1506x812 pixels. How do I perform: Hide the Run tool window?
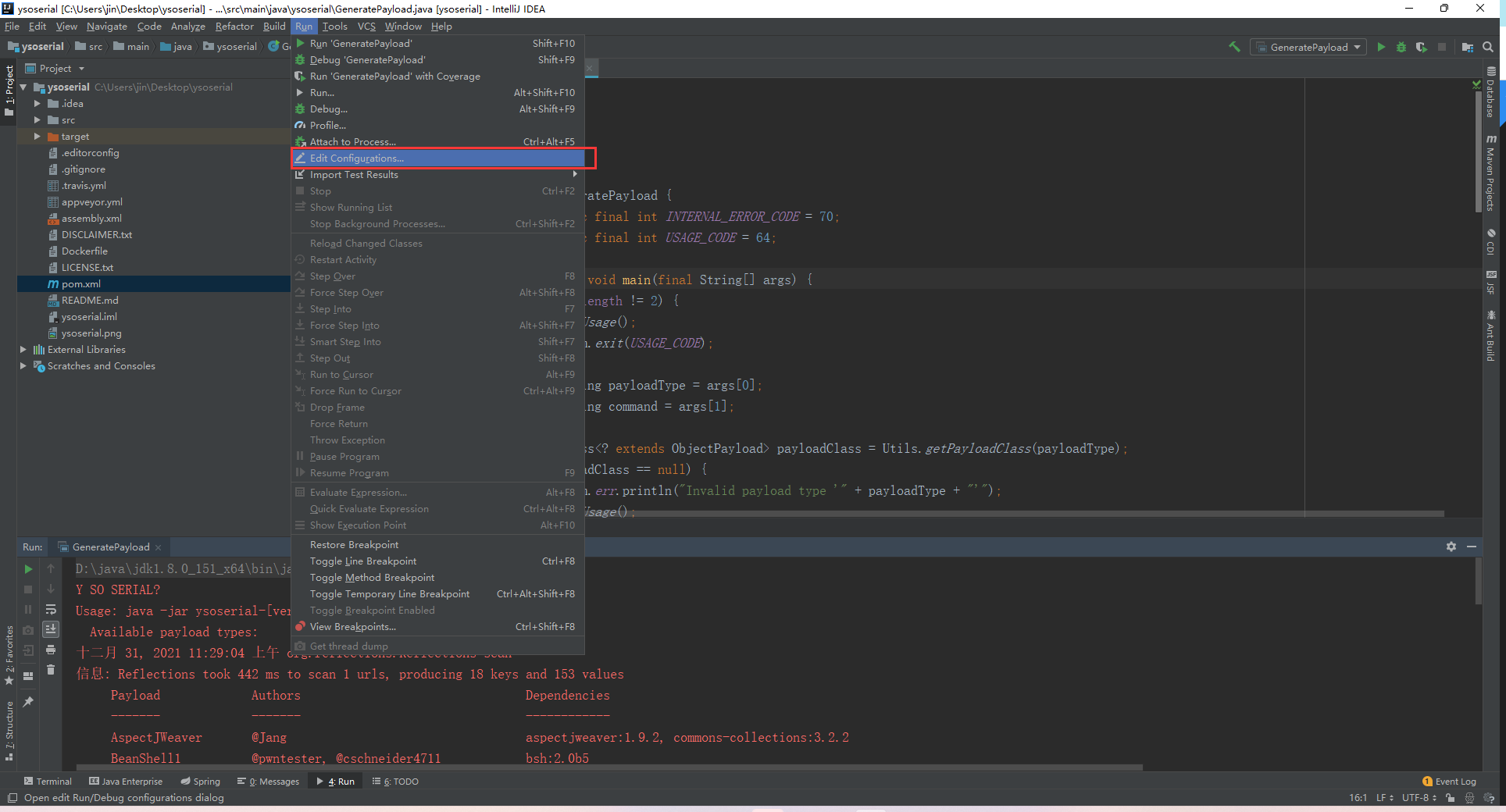pos(1472,547)
